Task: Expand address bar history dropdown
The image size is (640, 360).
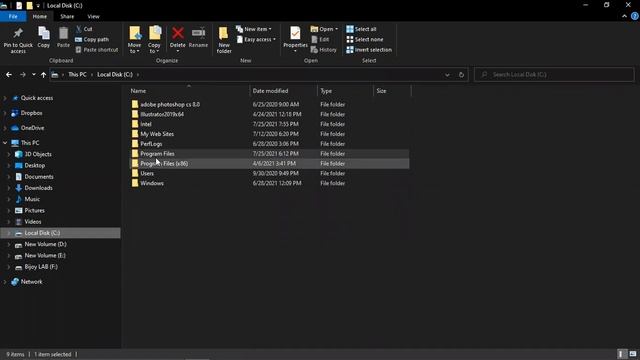Action: tap(447, 75)
